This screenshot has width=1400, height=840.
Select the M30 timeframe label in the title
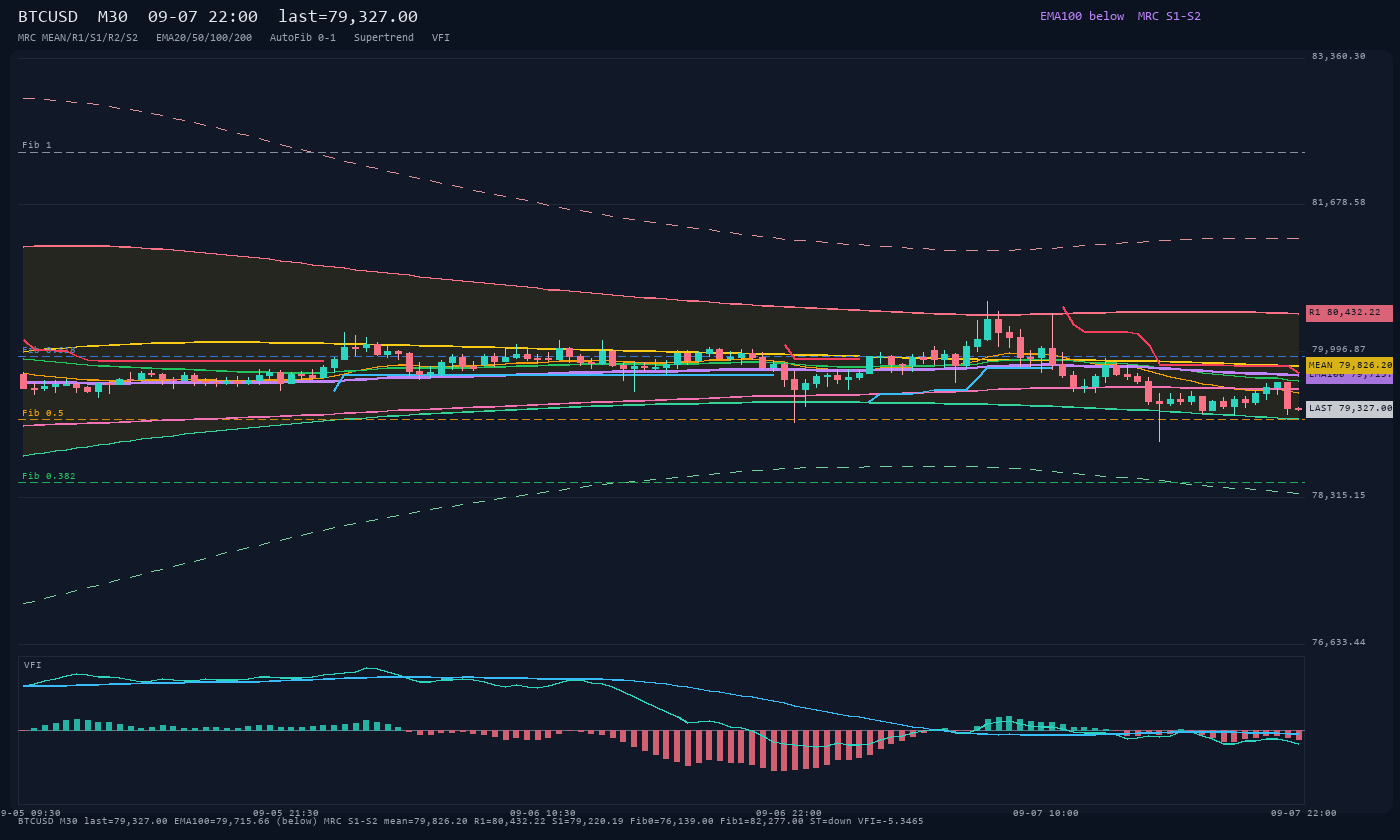113,17
